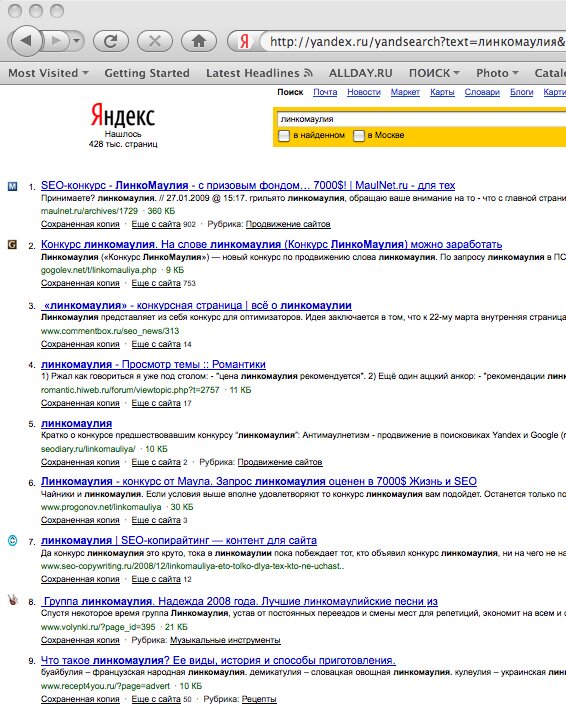Click the search field containing линкомаулия
Viewport: 566px width, 712px height.
point(422,119)
